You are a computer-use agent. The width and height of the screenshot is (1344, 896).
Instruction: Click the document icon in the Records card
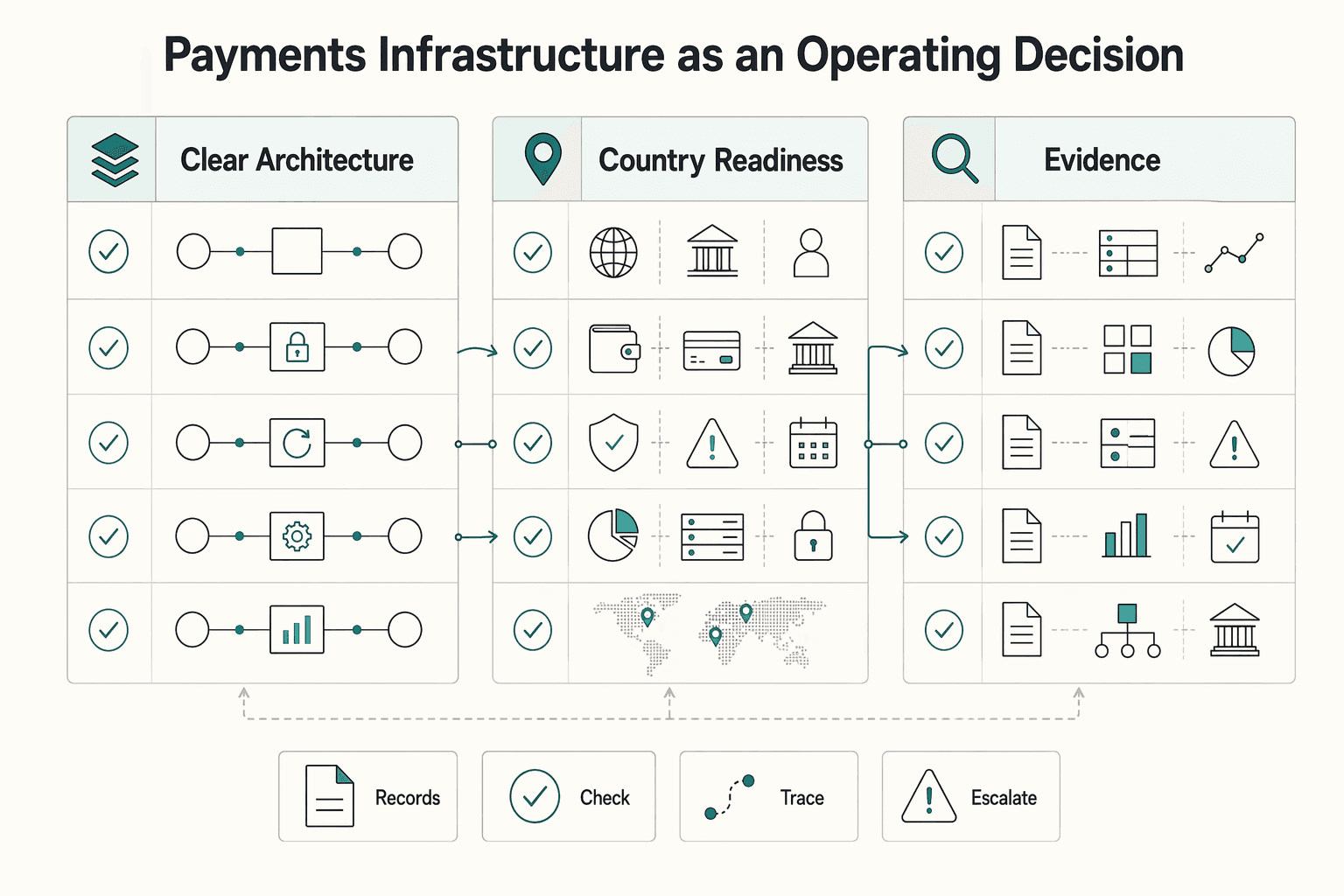pos(329,796)
